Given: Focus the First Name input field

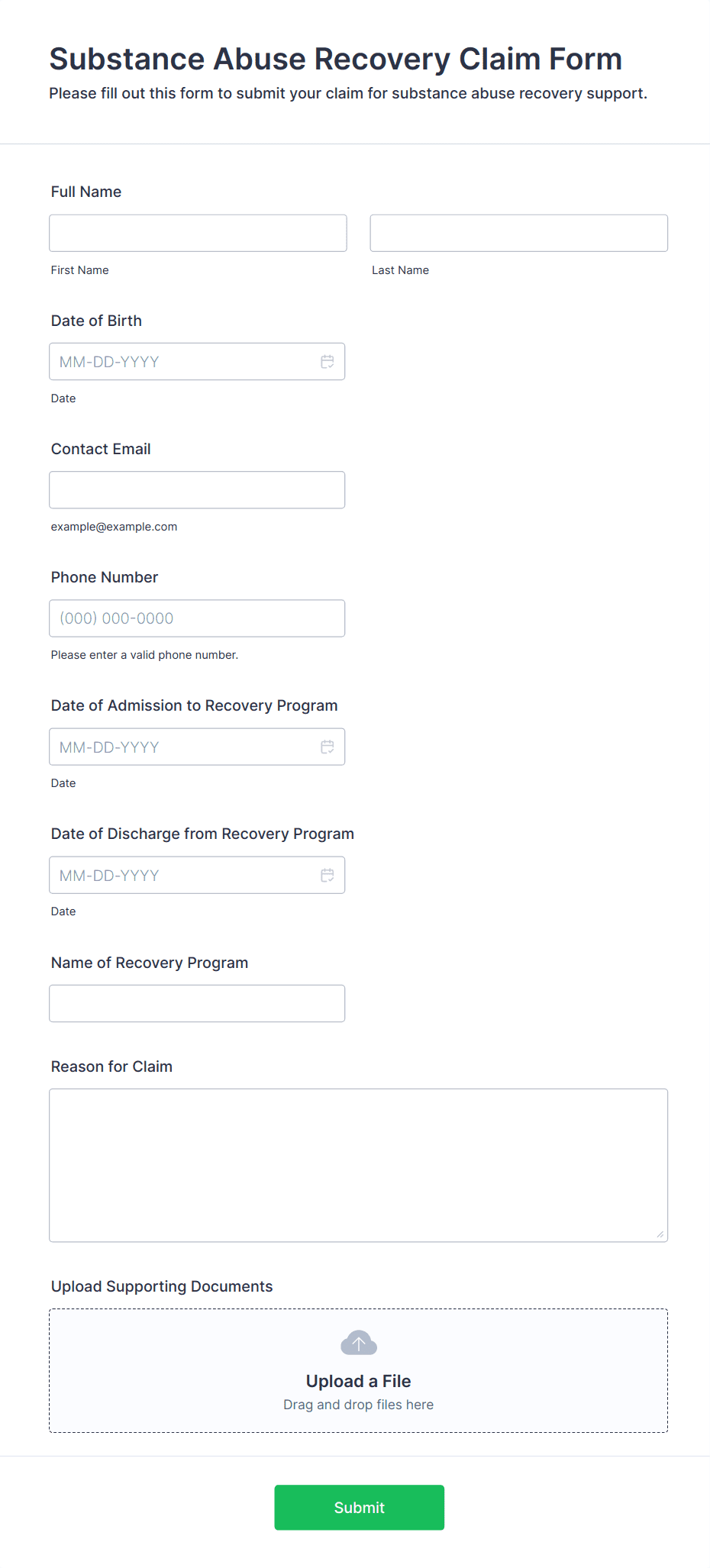Looking at the screenshot, I should tap(198, 233).
